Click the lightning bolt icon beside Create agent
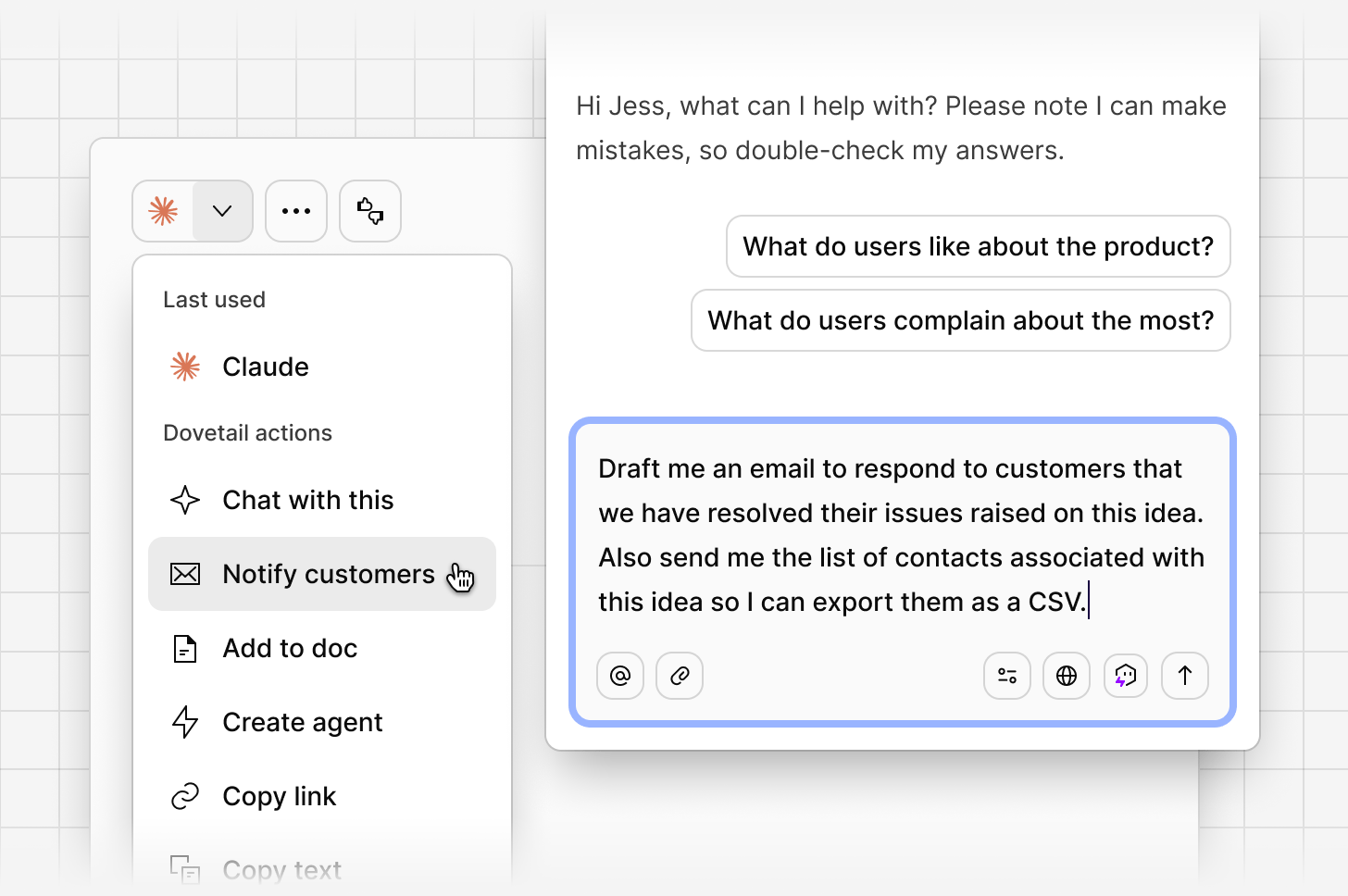 pos(185,722)
